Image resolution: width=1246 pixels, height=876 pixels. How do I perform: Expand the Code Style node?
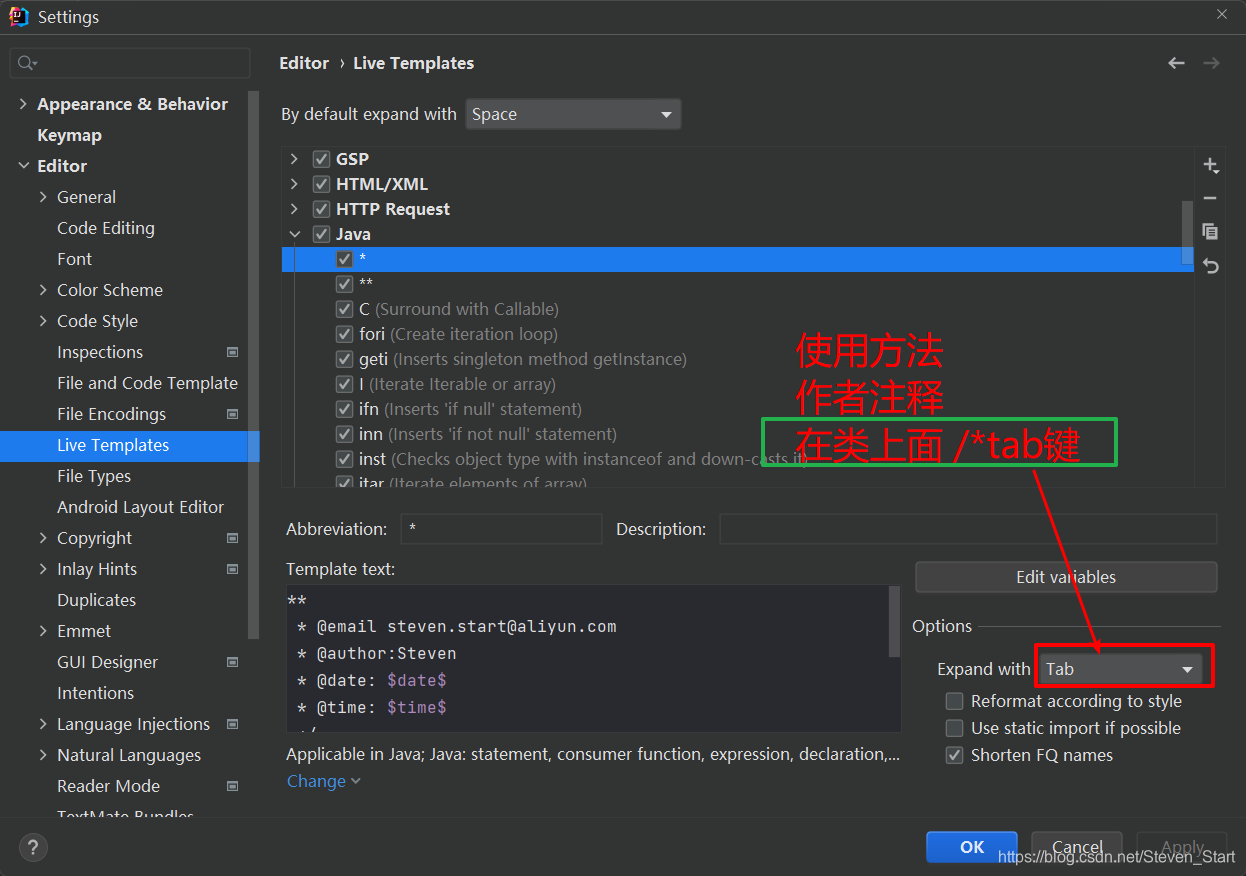click(x=43, y=321)
